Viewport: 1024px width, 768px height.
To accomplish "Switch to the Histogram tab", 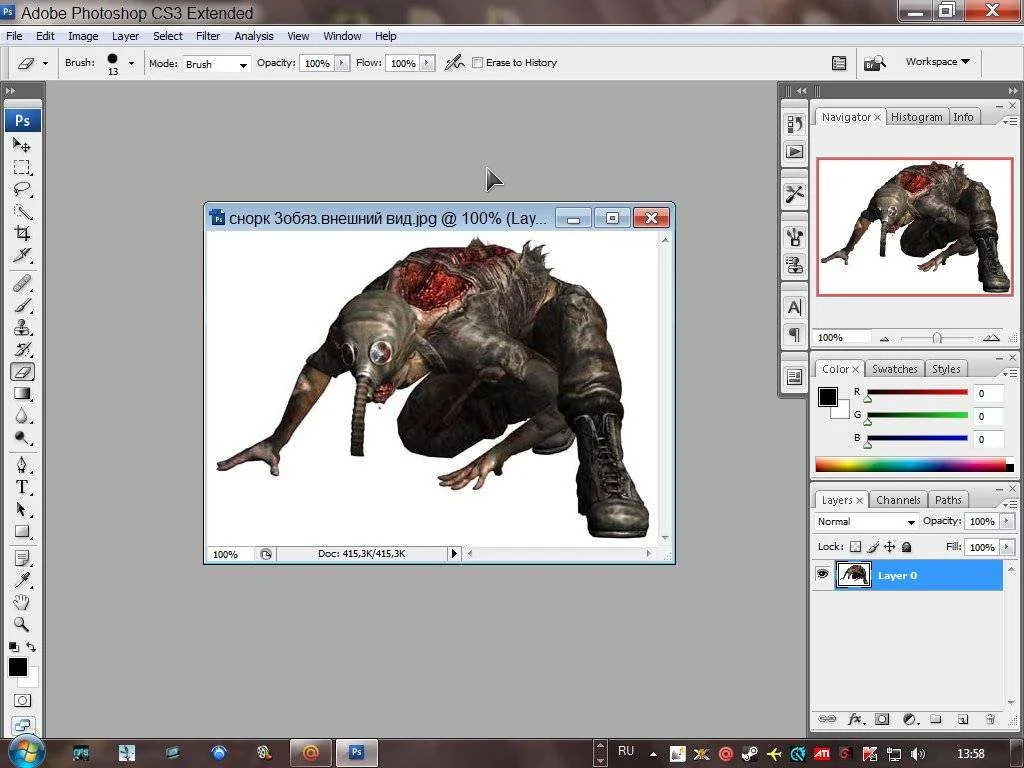I will (x=916, y=117).
